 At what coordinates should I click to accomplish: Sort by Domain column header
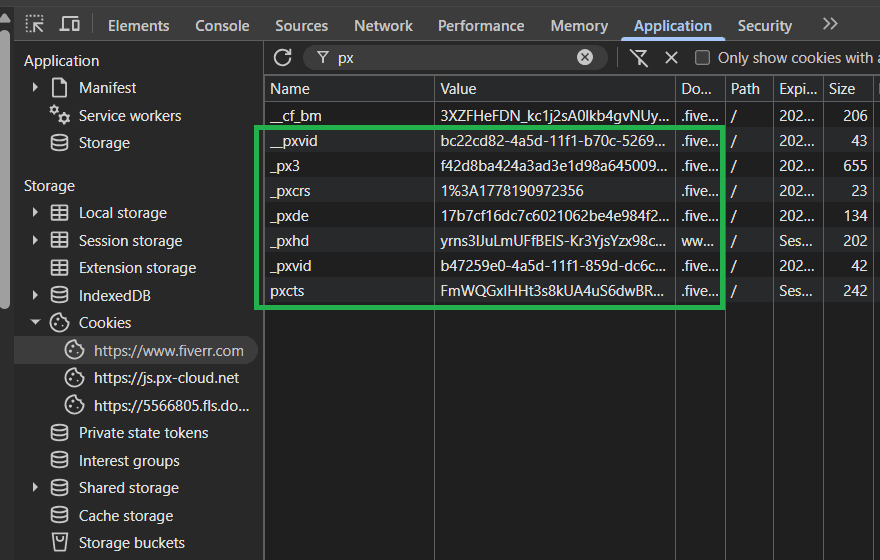pyautogui.click(x=700, y=89)
